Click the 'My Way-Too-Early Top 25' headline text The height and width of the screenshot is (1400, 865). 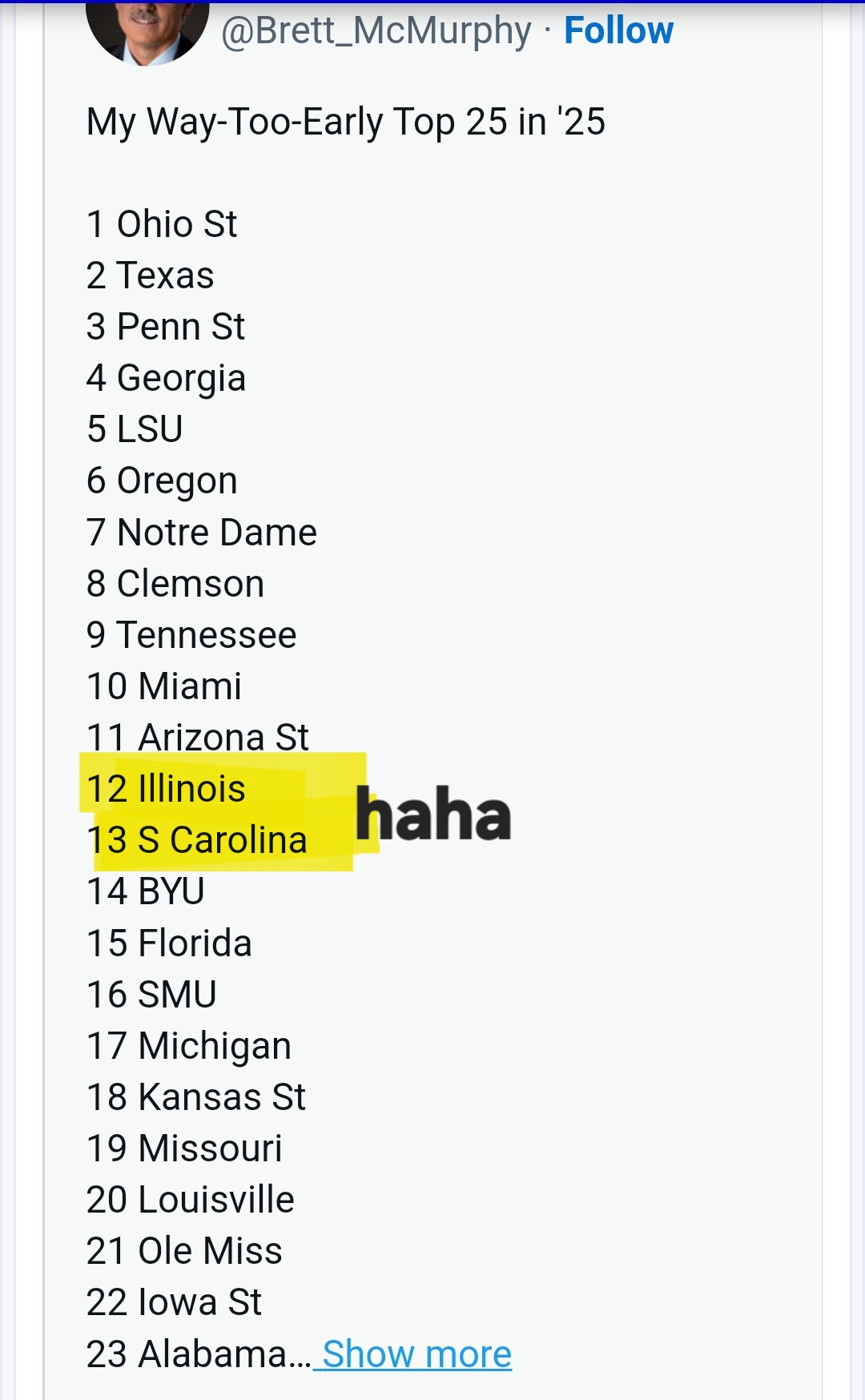[345, 123]
